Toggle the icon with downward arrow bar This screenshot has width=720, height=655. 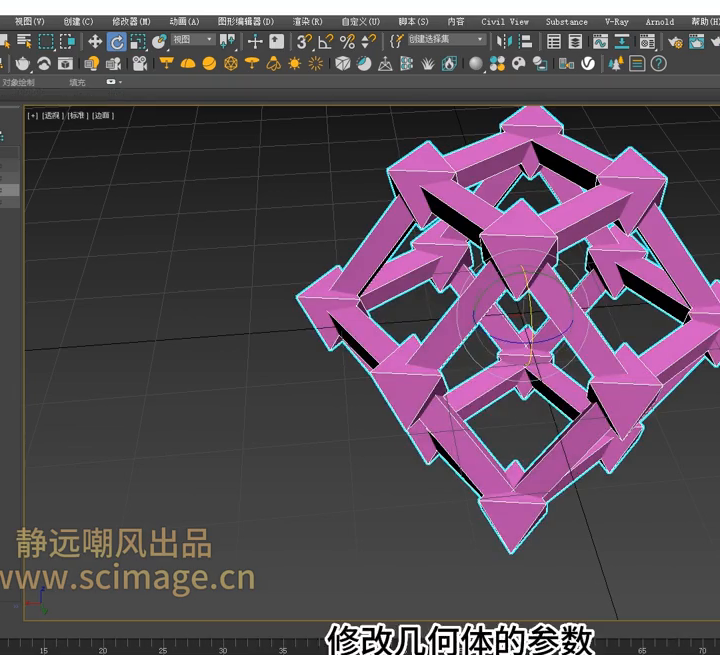pyautogui.click(x=622, y=42)
